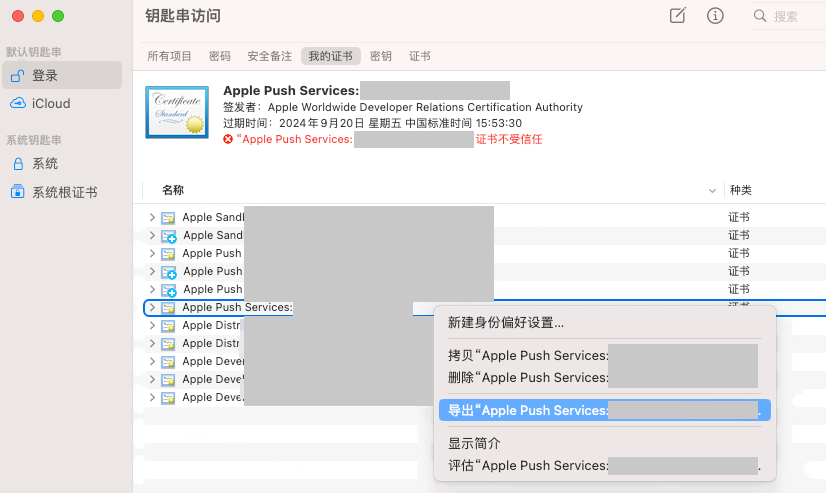826x493 pixels.
Task: Click the certificate thumbnail image
Action: (x=177, y=112)
